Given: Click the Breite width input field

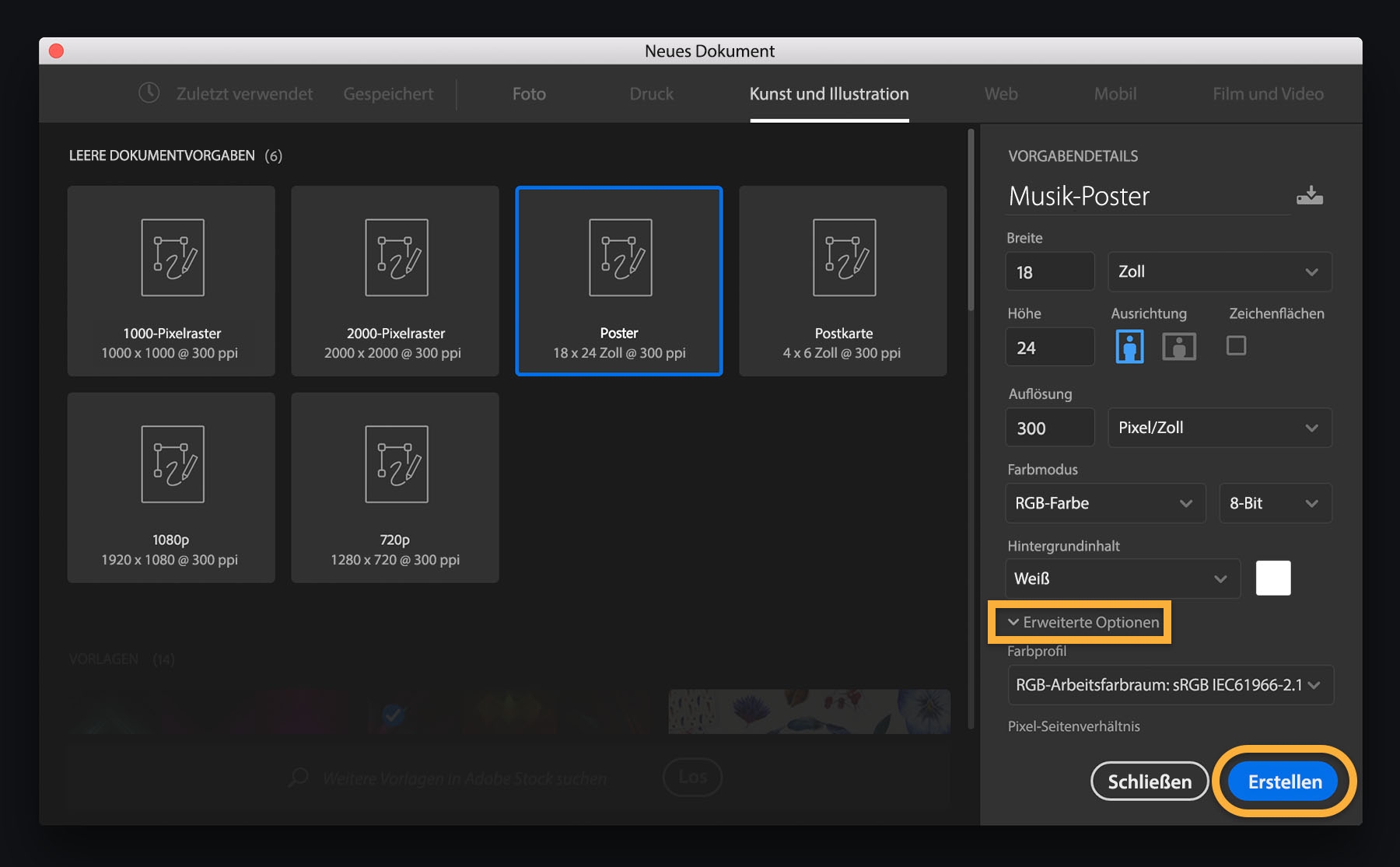Looking at the screenshot, I should pos(1049,272).
